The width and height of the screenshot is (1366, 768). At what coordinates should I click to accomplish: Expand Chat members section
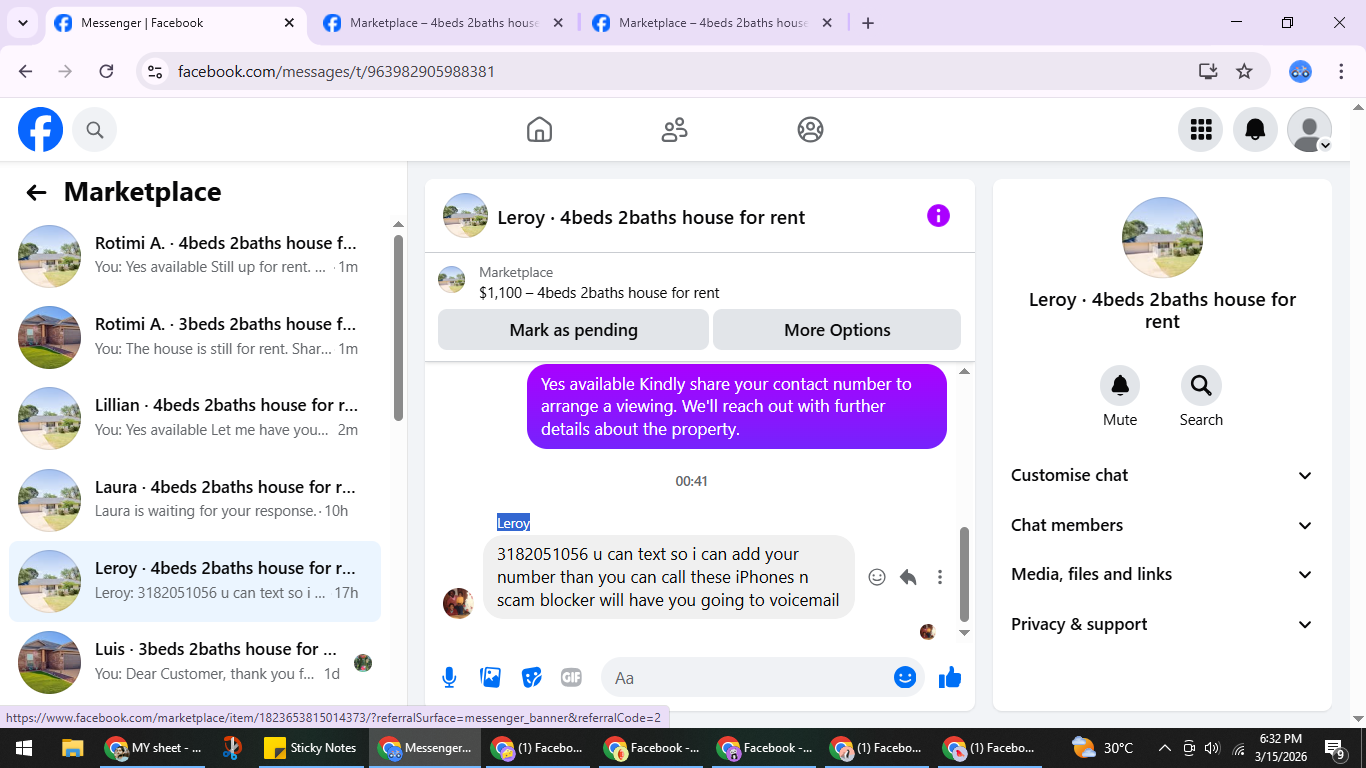pyautogui.click(x=1162, y=525)
